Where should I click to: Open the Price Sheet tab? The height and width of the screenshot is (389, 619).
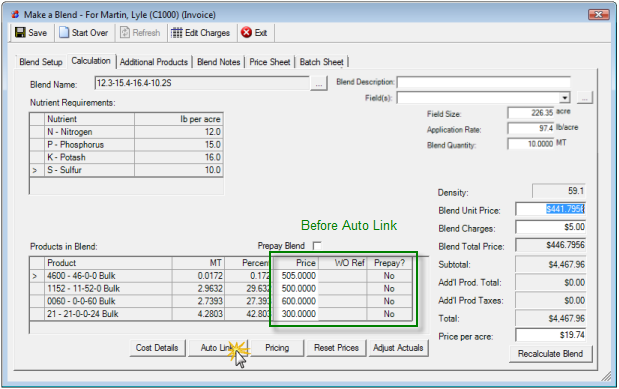point(270,62)
